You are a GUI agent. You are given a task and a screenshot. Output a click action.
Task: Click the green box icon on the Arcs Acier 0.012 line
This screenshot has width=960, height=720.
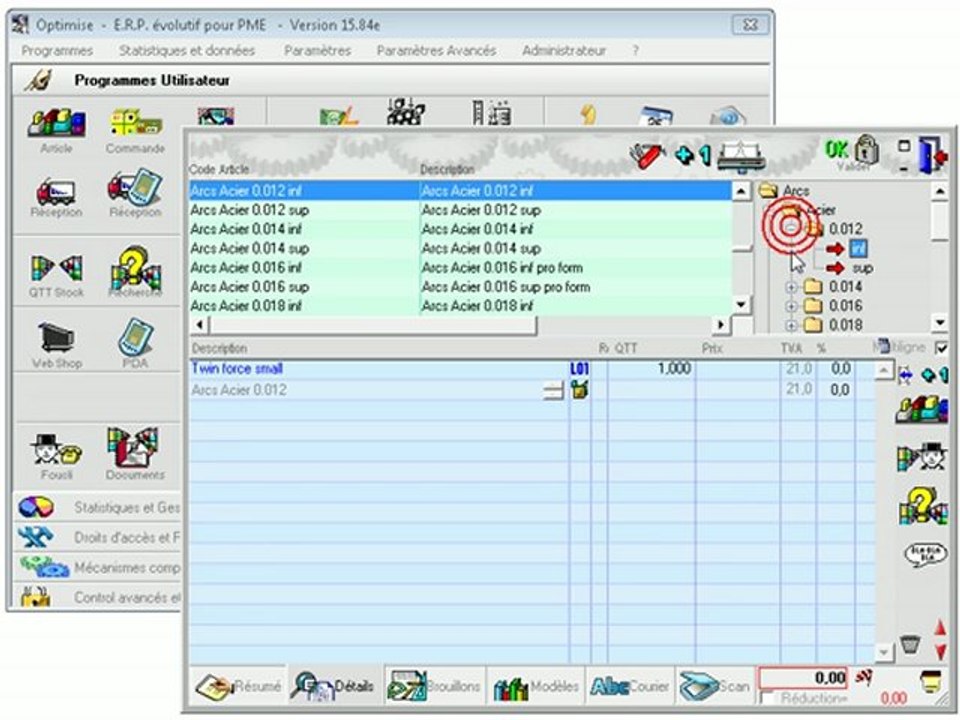point(579,389)
